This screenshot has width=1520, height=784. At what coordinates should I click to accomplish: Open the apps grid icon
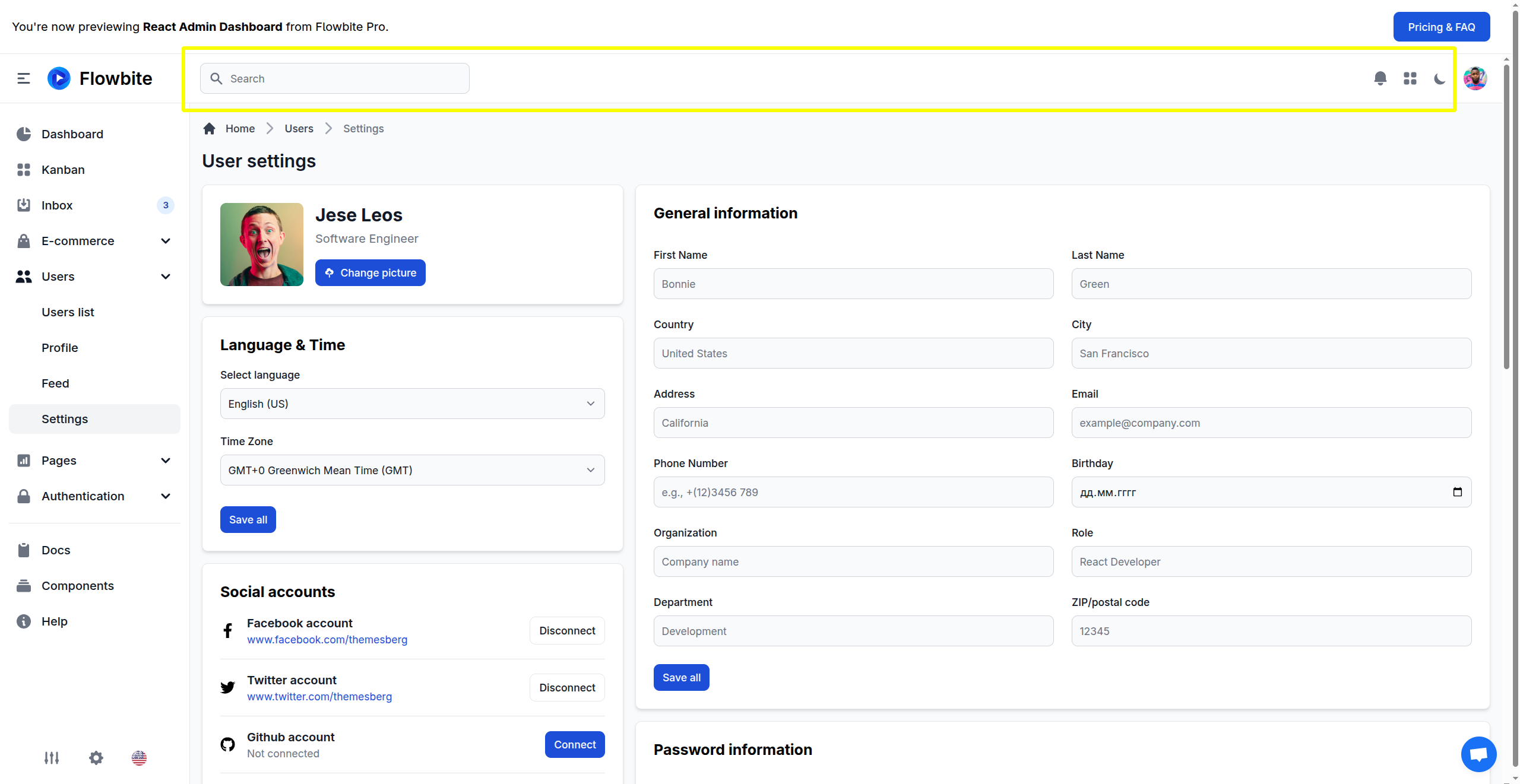(x=1410, y=78)
